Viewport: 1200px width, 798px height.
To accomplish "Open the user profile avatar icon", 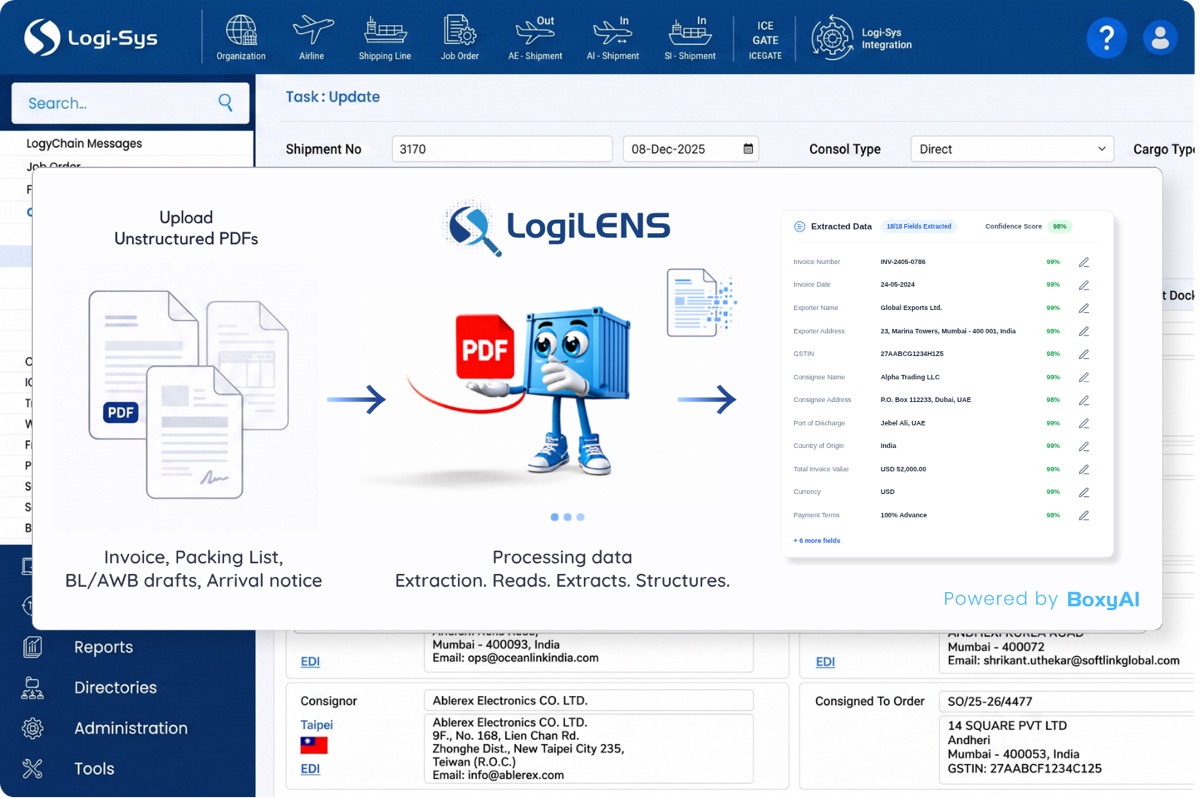I will point(1160,38).
